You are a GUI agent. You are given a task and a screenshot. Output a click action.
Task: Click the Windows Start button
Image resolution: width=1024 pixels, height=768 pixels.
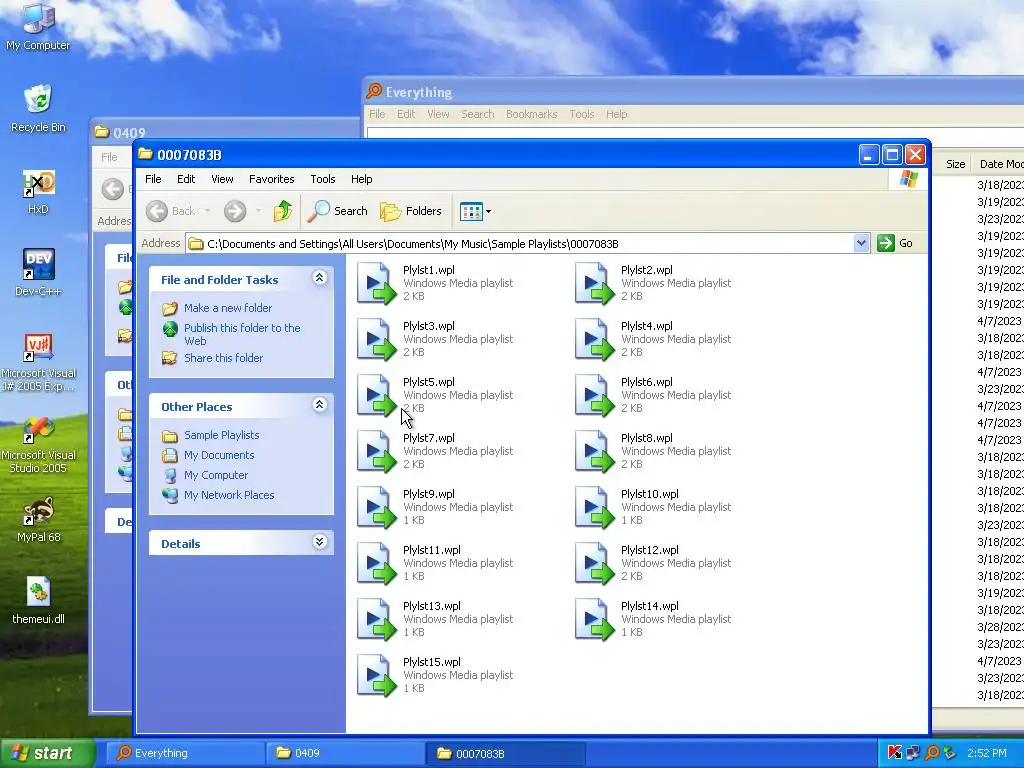tap(47, 753)
